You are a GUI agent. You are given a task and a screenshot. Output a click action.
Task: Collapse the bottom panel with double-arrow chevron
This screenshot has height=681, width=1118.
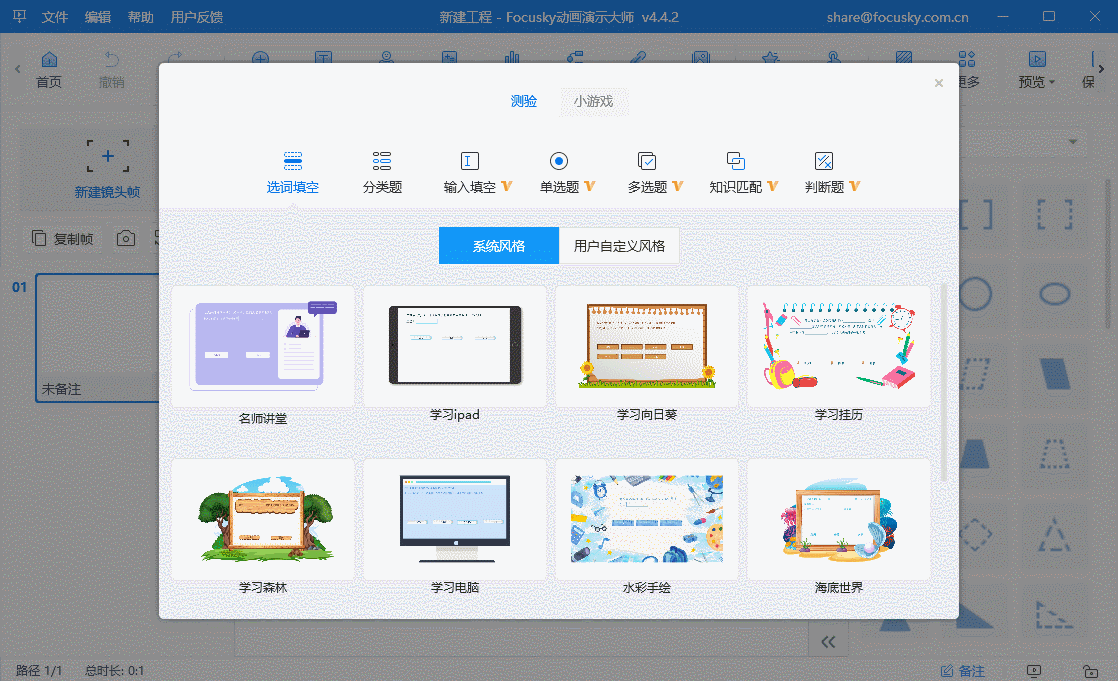[x=828, y=639]
